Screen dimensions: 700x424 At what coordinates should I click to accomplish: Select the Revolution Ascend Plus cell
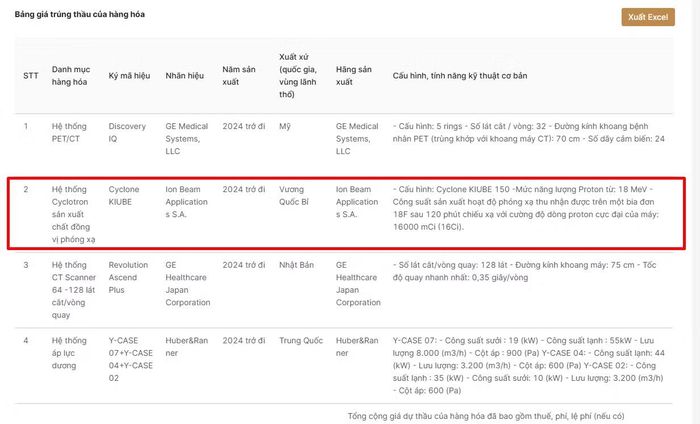(x=128, y=277)
